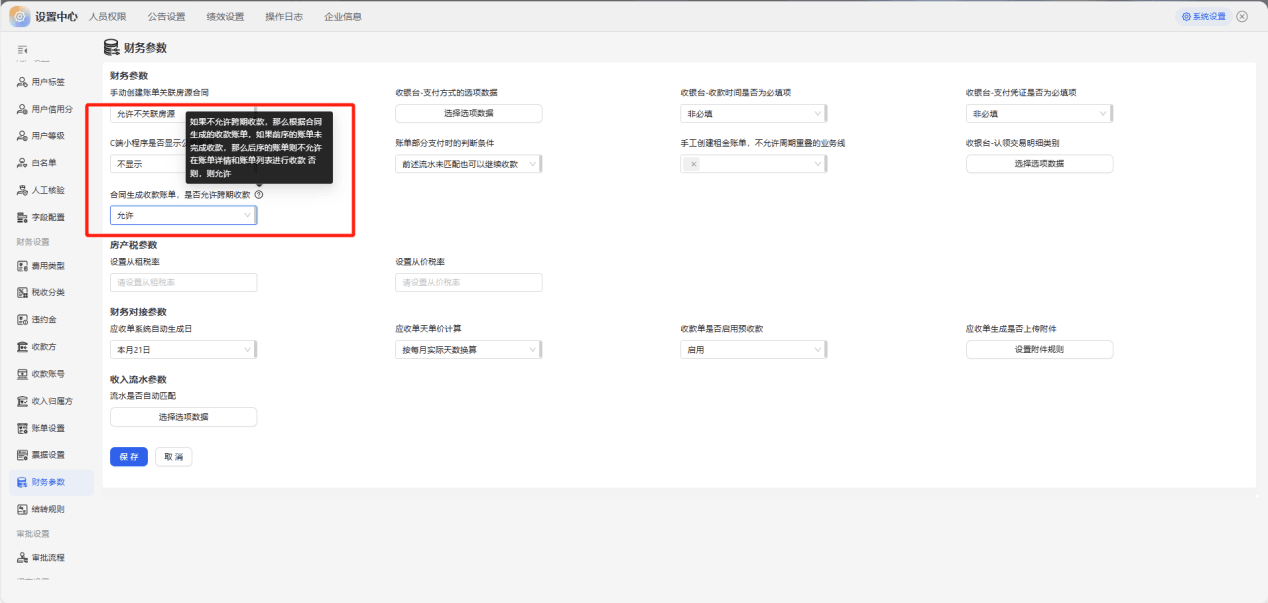Click the blue 保存 button

(x=129, y=456)
